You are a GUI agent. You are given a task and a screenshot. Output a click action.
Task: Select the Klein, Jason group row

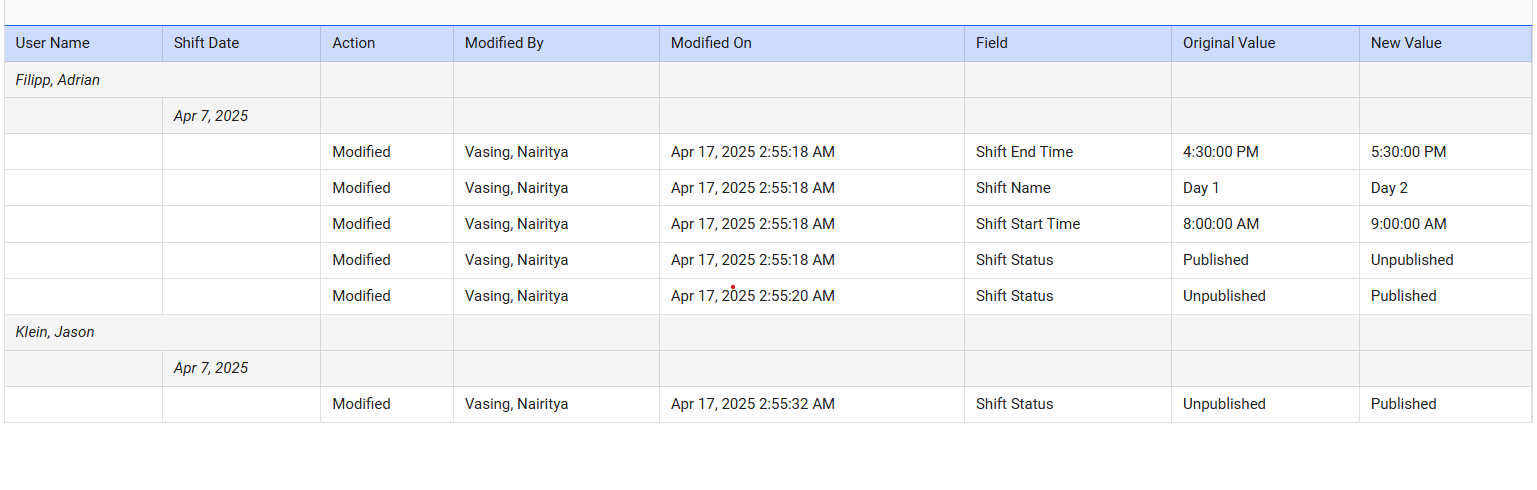click(x=55, y=332)
